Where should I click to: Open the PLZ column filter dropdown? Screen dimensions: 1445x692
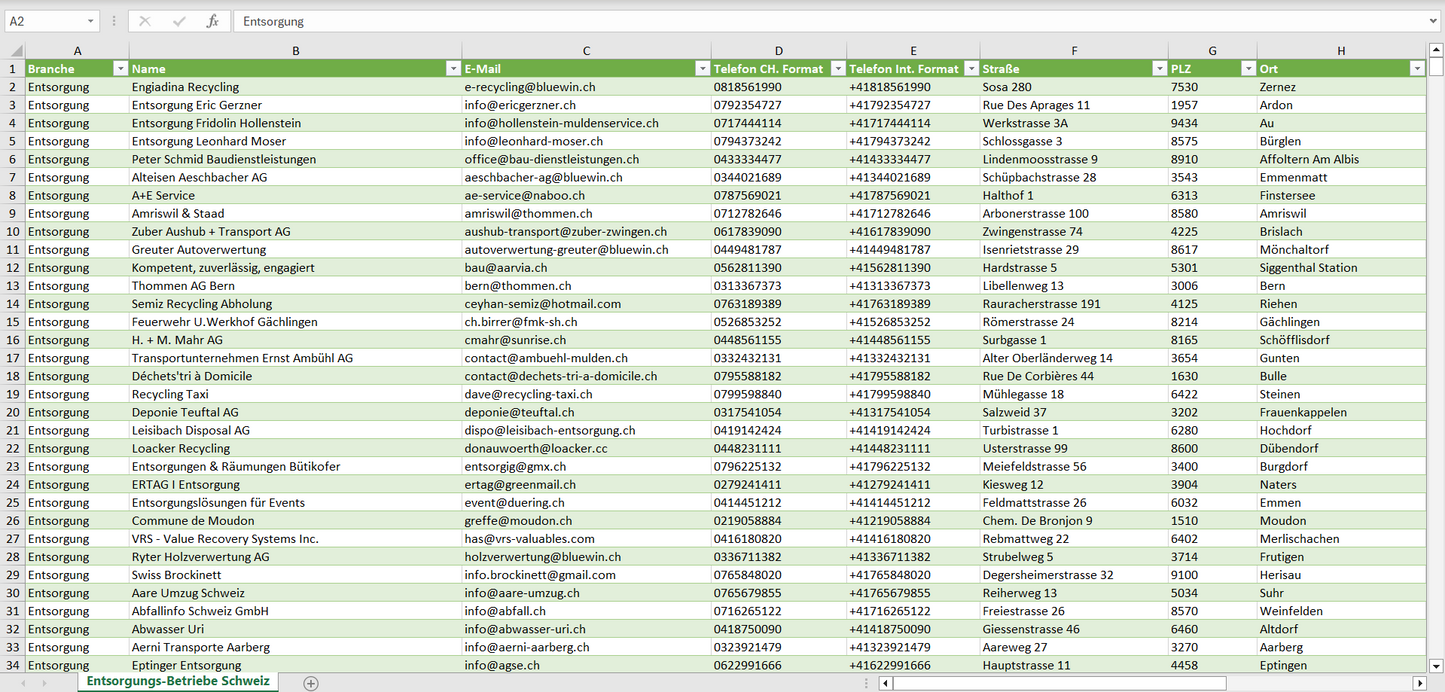click(x=1247, y=69)
